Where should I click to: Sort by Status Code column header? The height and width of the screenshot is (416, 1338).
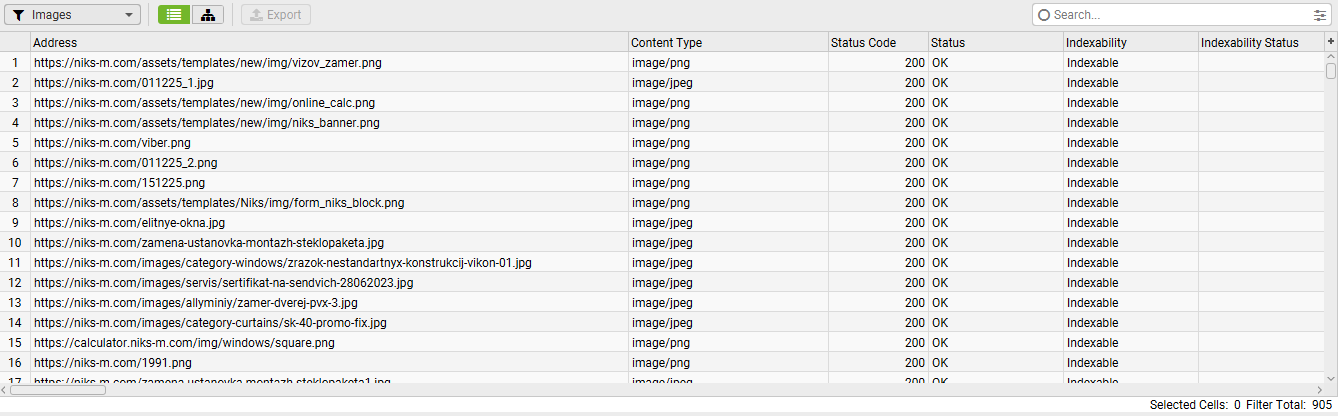coord(877,42)
